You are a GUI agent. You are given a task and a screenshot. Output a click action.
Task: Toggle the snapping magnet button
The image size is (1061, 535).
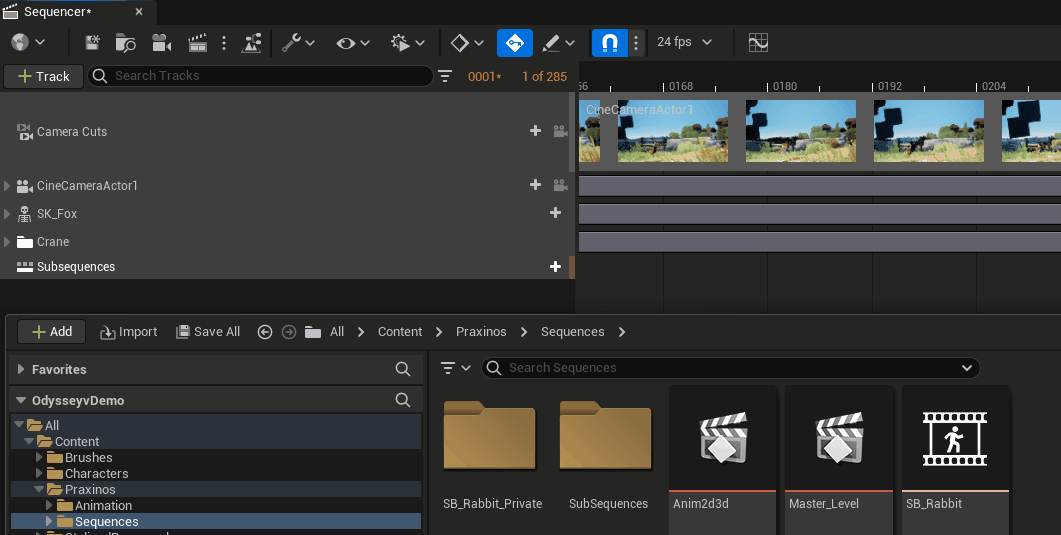click(x=609, y=43)
